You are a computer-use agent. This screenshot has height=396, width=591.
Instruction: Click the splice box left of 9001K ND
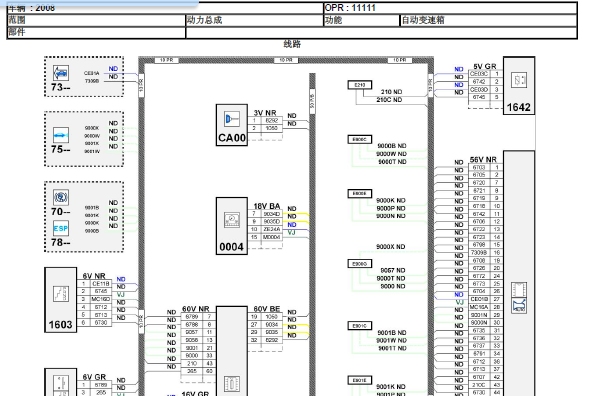360,380
